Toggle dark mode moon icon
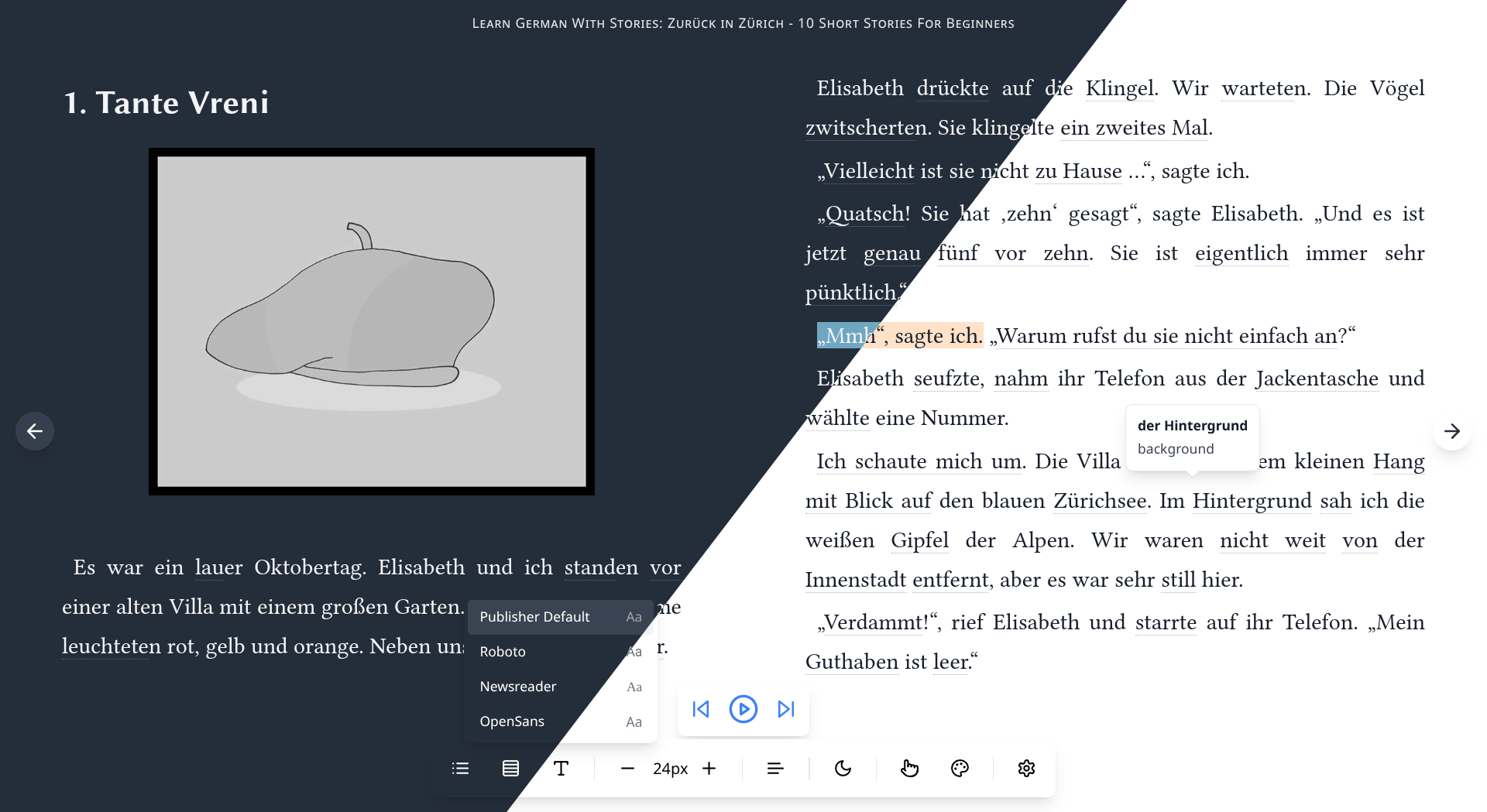 coord(843,768)
